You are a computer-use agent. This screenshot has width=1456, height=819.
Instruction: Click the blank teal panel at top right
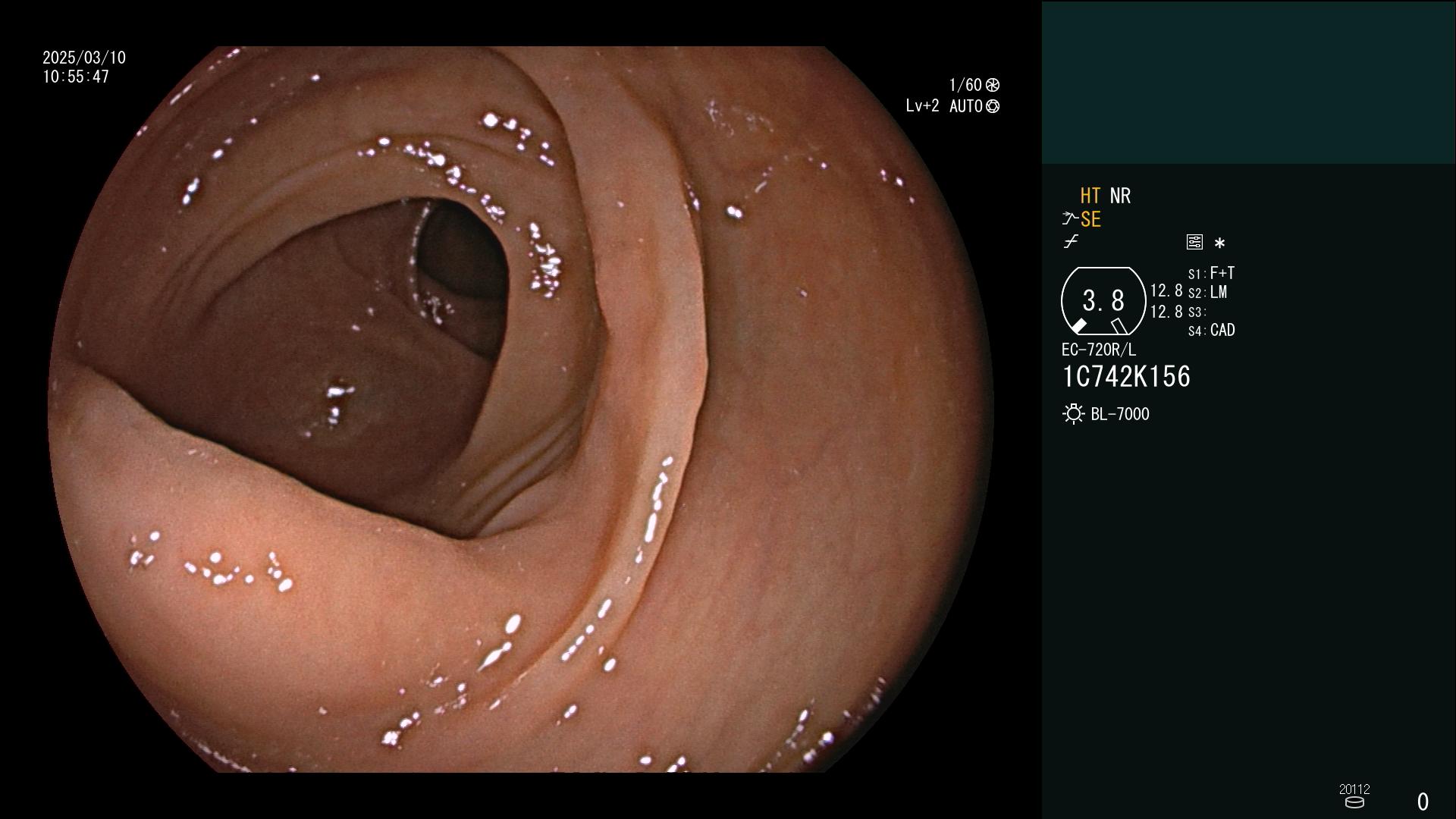[1248, 82]
